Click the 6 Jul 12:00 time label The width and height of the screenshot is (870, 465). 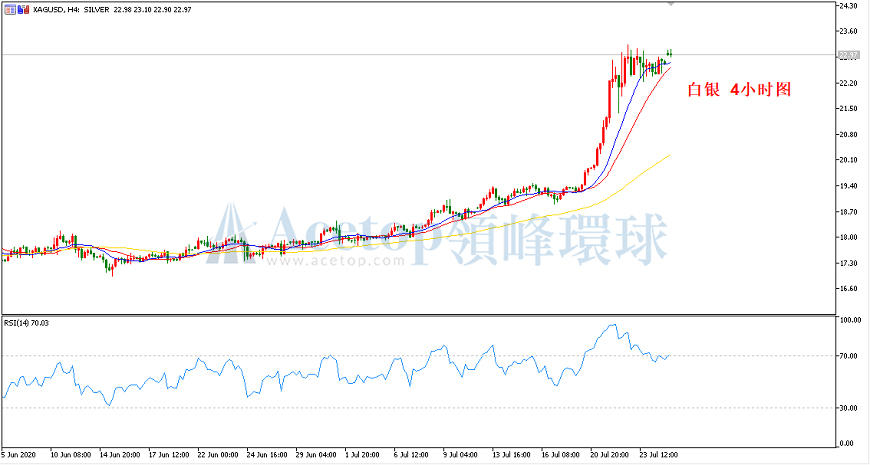(412, 455)
